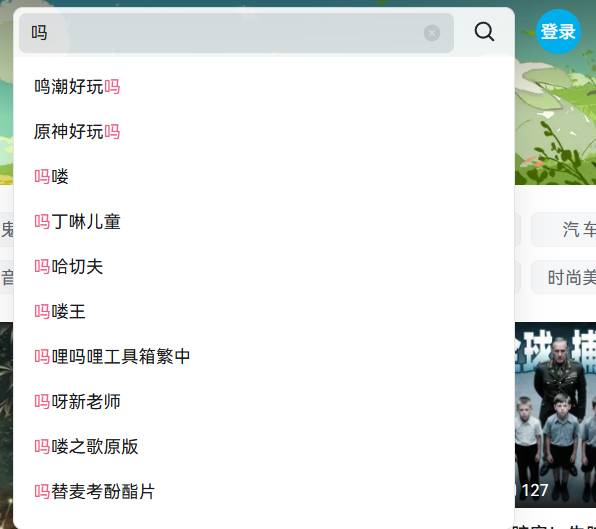Choose the 吗喽 suggestion
This screenshot has width=596, height=529.
(263, 177)
